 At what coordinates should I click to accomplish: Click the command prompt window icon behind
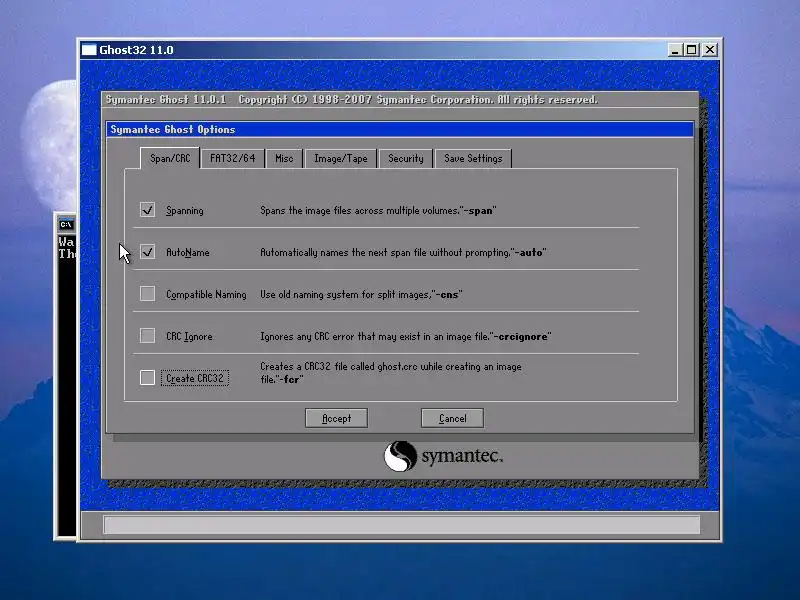pyautogui.click(x=66, y=224)
